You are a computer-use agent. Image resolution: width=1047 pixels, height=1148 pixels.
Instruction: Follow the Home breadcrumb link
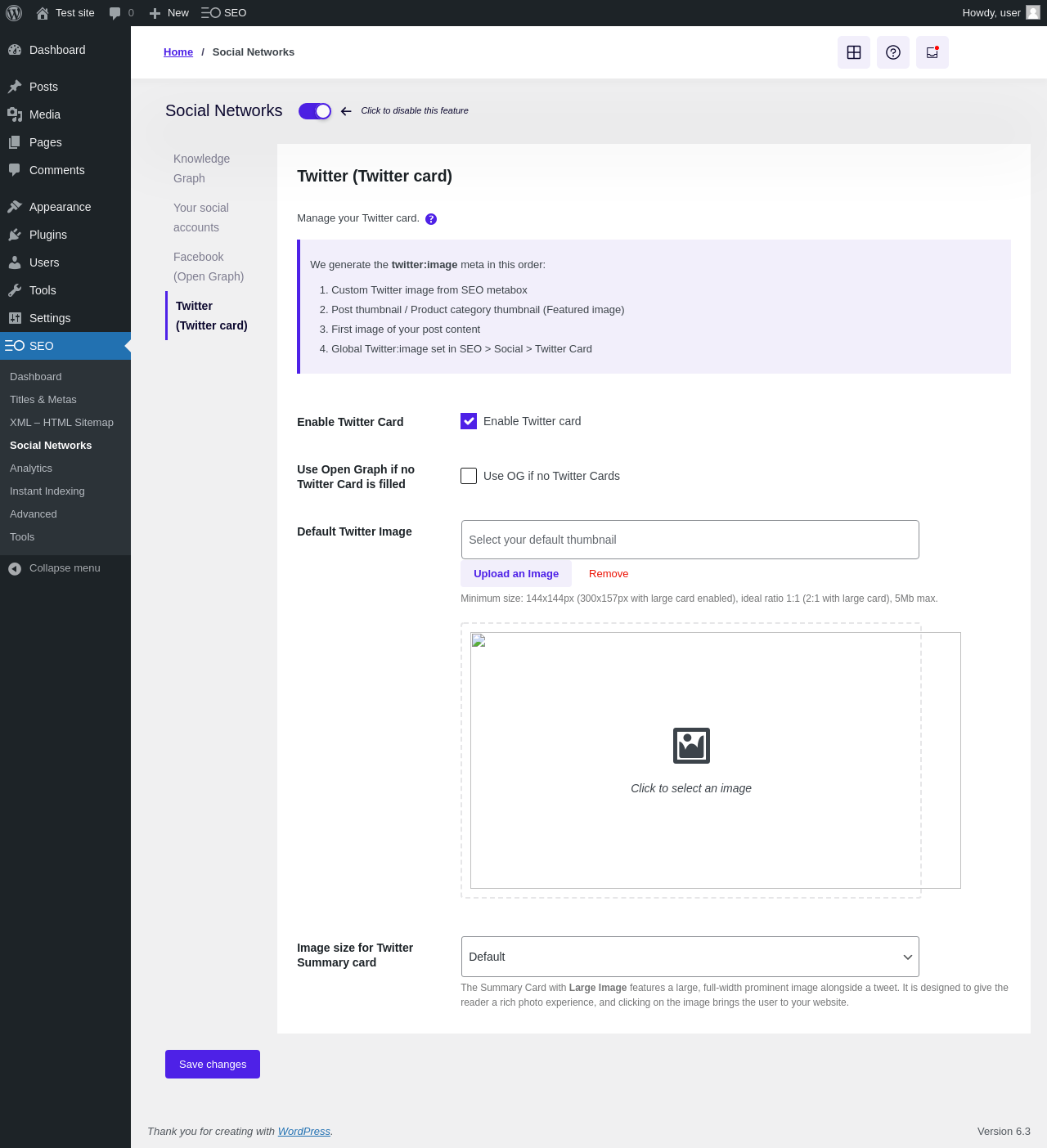(178, 52)
